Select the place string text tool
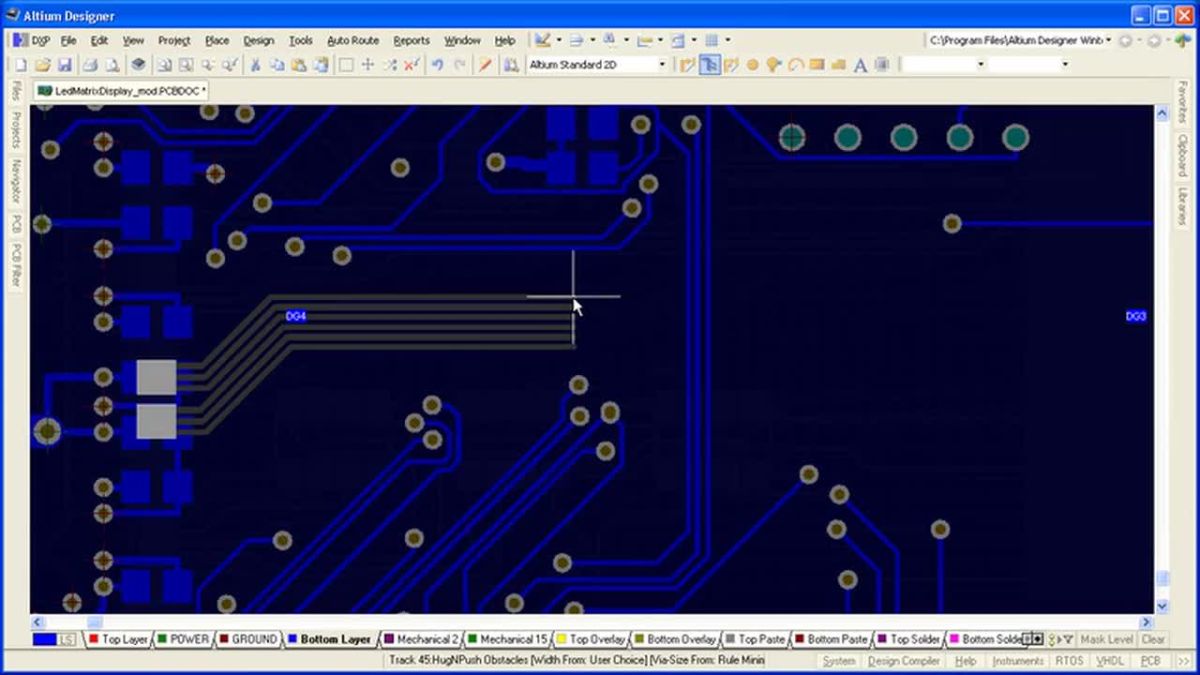 (x=858, y=64)
